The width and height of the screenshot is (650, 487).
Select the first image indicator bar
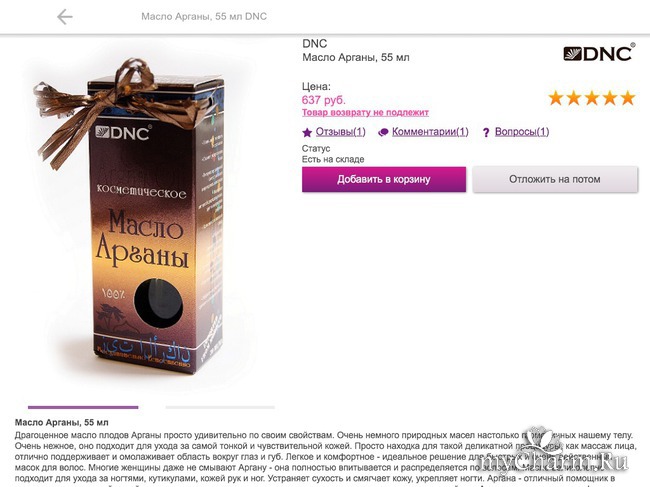pos(83,407)
